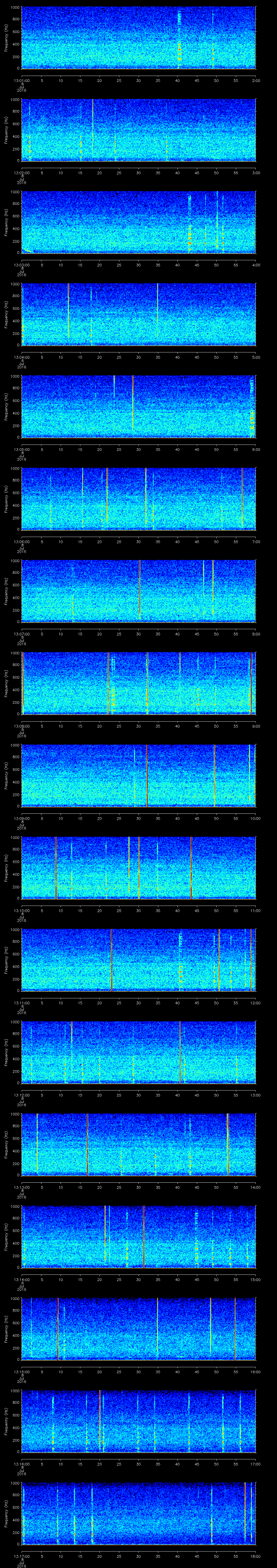Click the '13:17:00' timestamp text

pos(22,1556)
